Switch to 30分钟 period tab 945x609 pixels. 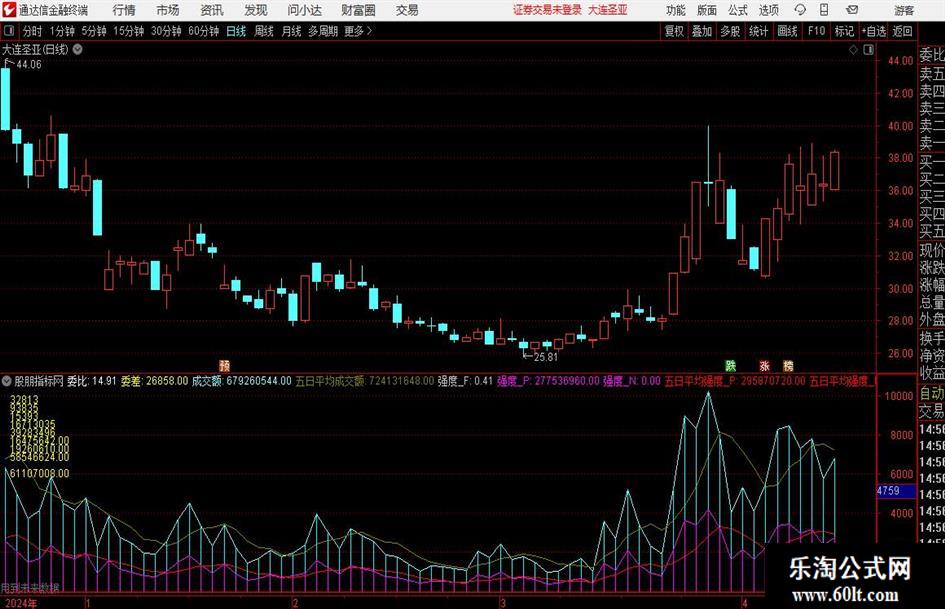click(x=166, y=31)
